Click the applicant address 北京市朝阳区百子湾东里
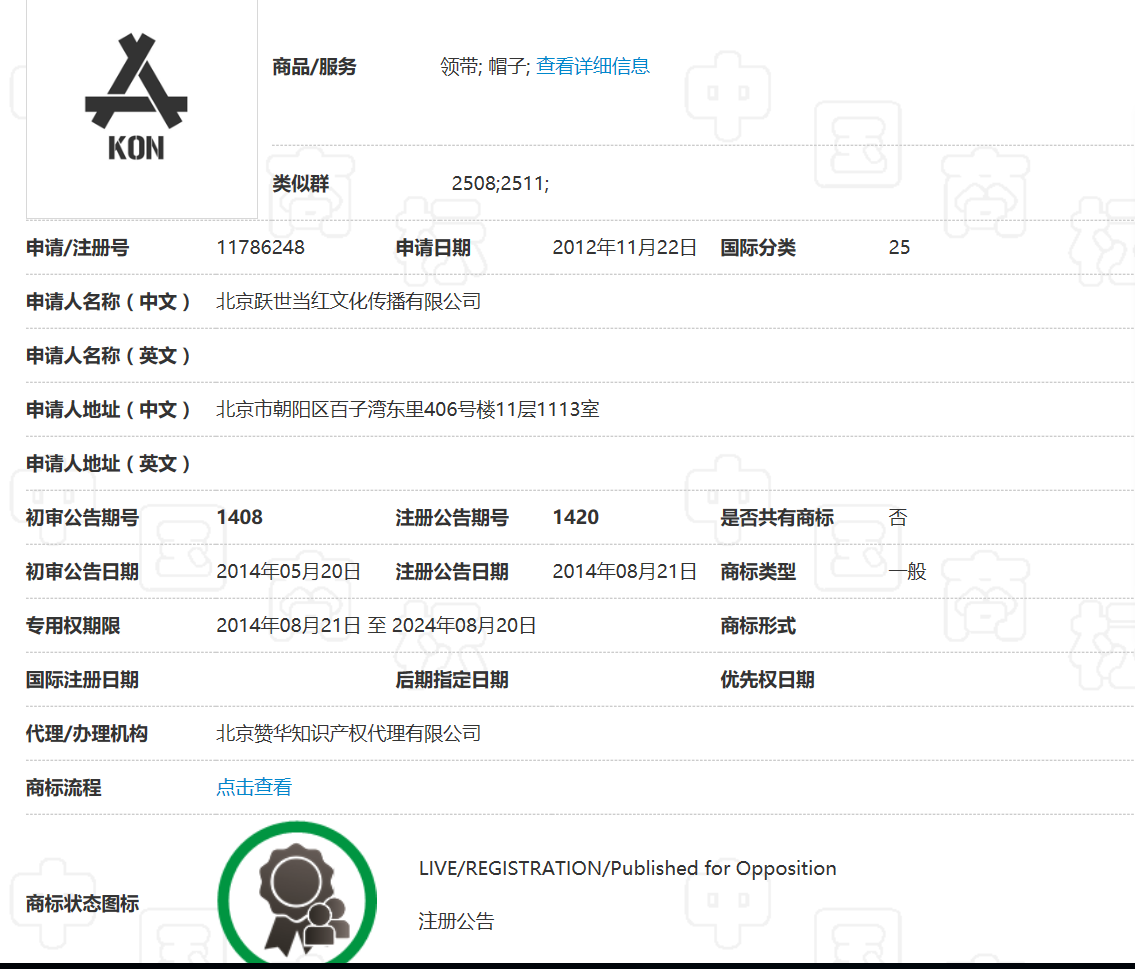Viewport: 1135px width, 969px height. [408, 410]
